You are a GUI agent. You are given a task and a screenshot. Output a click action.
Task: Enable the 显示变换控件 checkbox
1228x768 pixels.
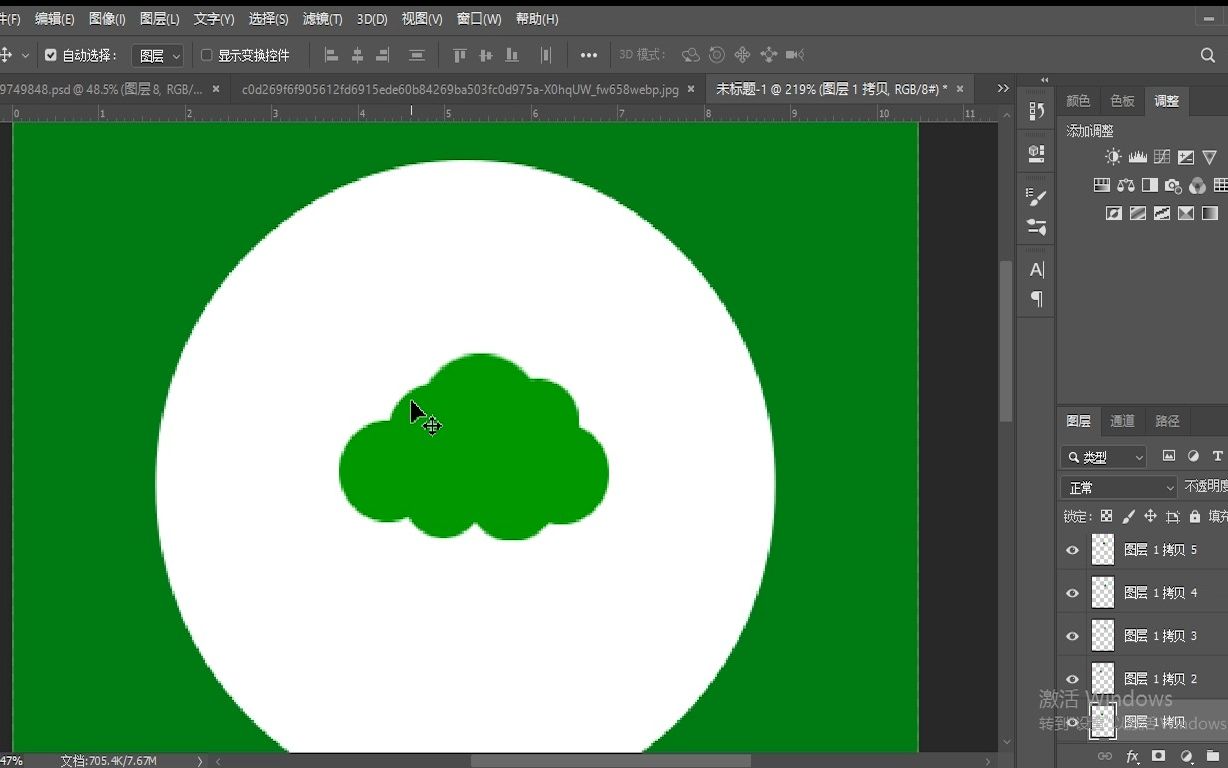[x=207, y=56]
